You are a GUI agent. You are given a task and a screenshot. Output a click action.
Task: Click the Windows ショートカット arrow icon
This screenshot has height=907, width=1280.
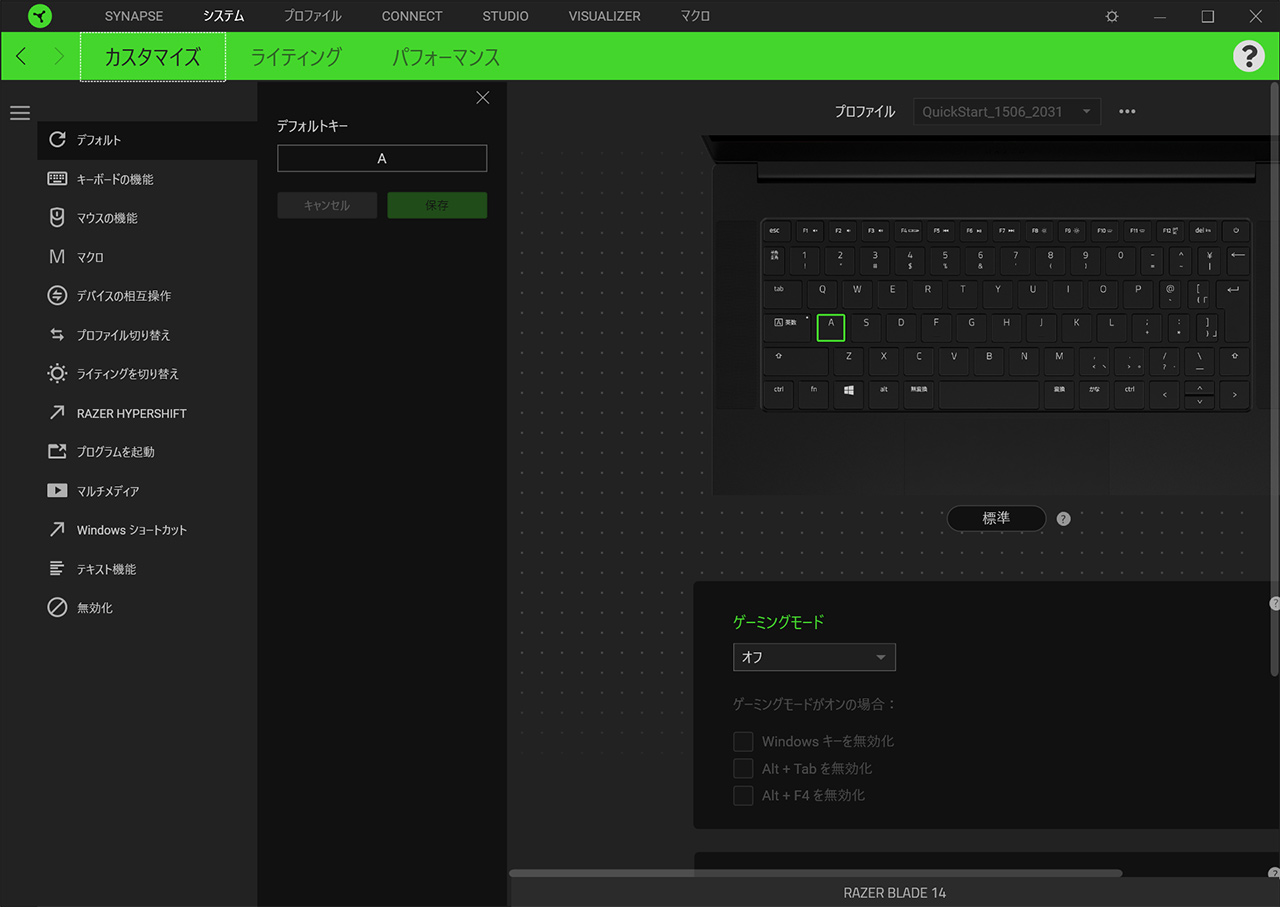(x=57, y=530)
